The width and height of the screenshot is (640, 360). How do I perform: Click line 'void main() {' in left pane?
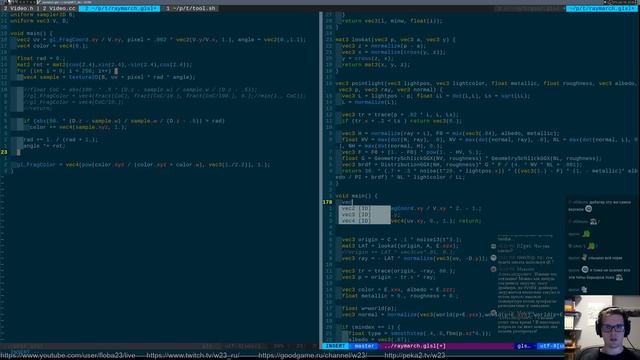click(x=31, y=33)
